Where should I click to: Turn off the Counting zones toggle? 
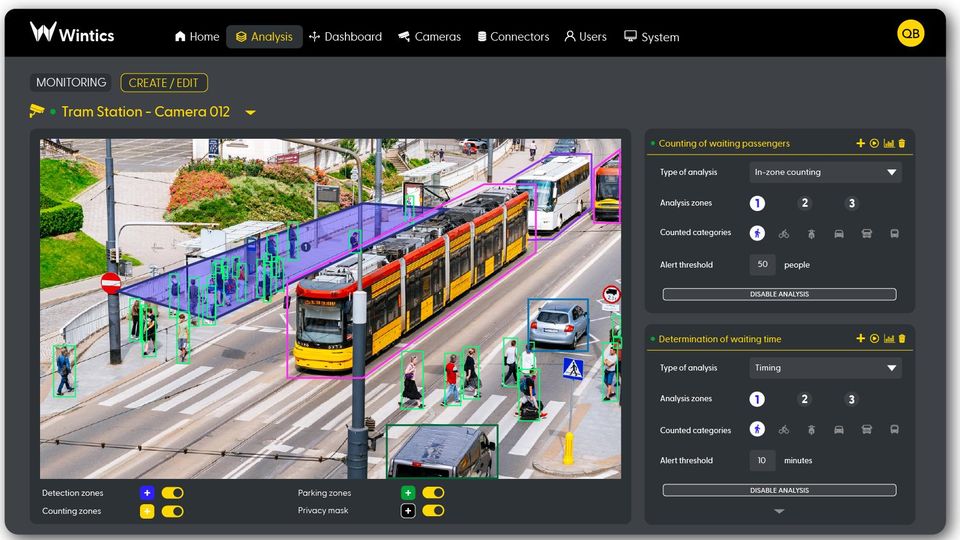click(x=172, y=511)
